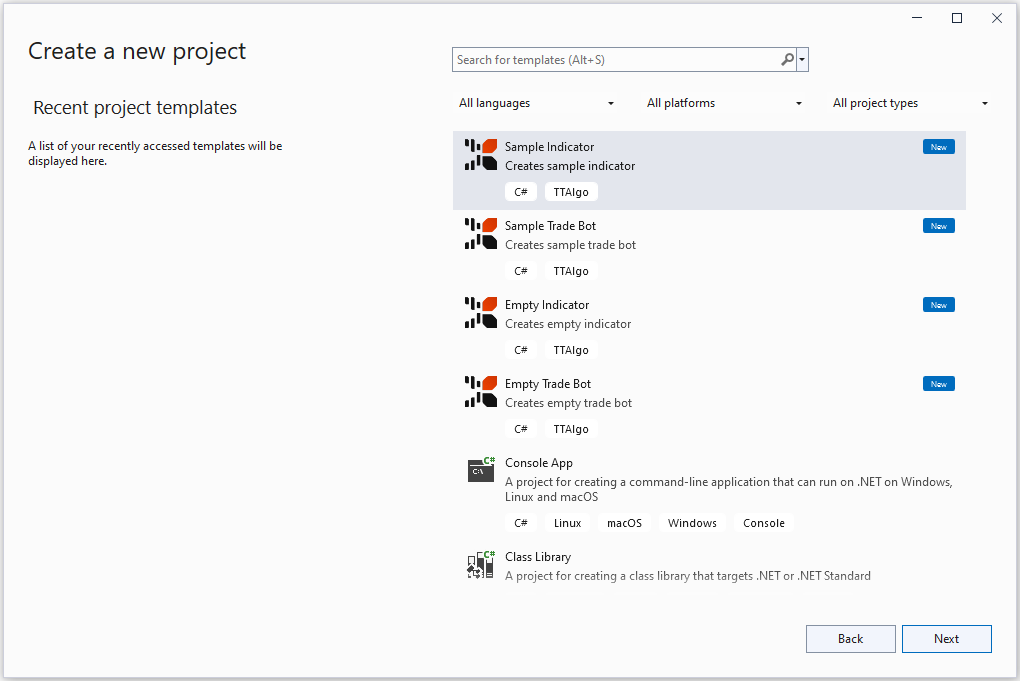Select the Empty Trade Bot template title
Viewport: 1020px width, 681px height.
pos(548,384)
